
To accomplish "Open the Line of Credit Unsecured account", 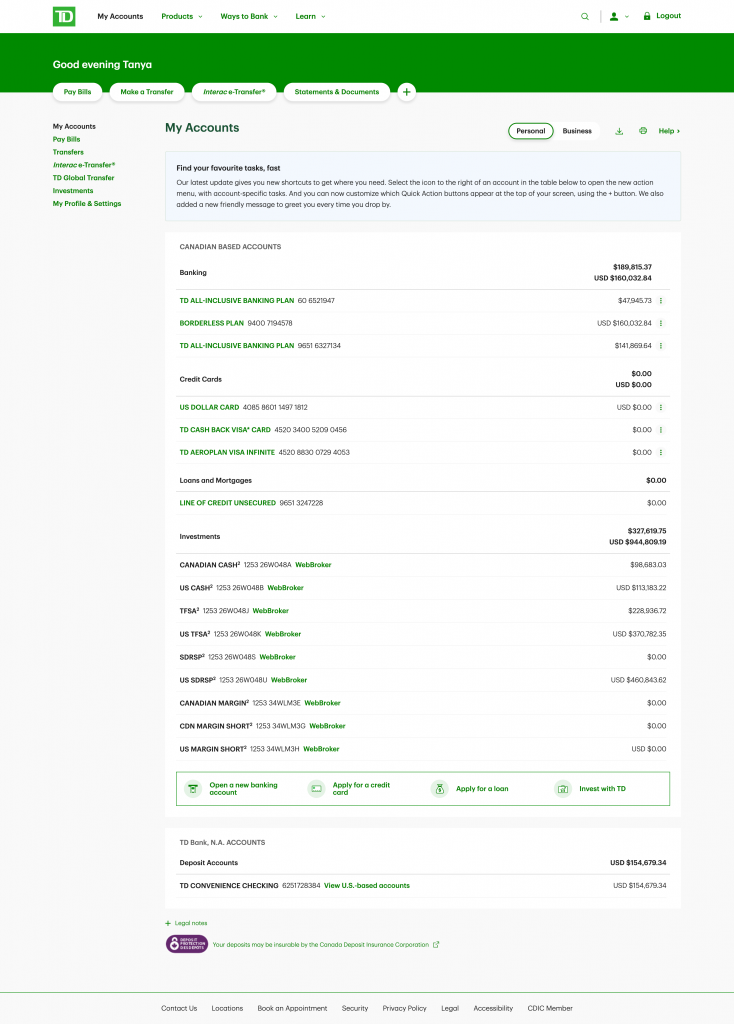I will pos(227,503).
